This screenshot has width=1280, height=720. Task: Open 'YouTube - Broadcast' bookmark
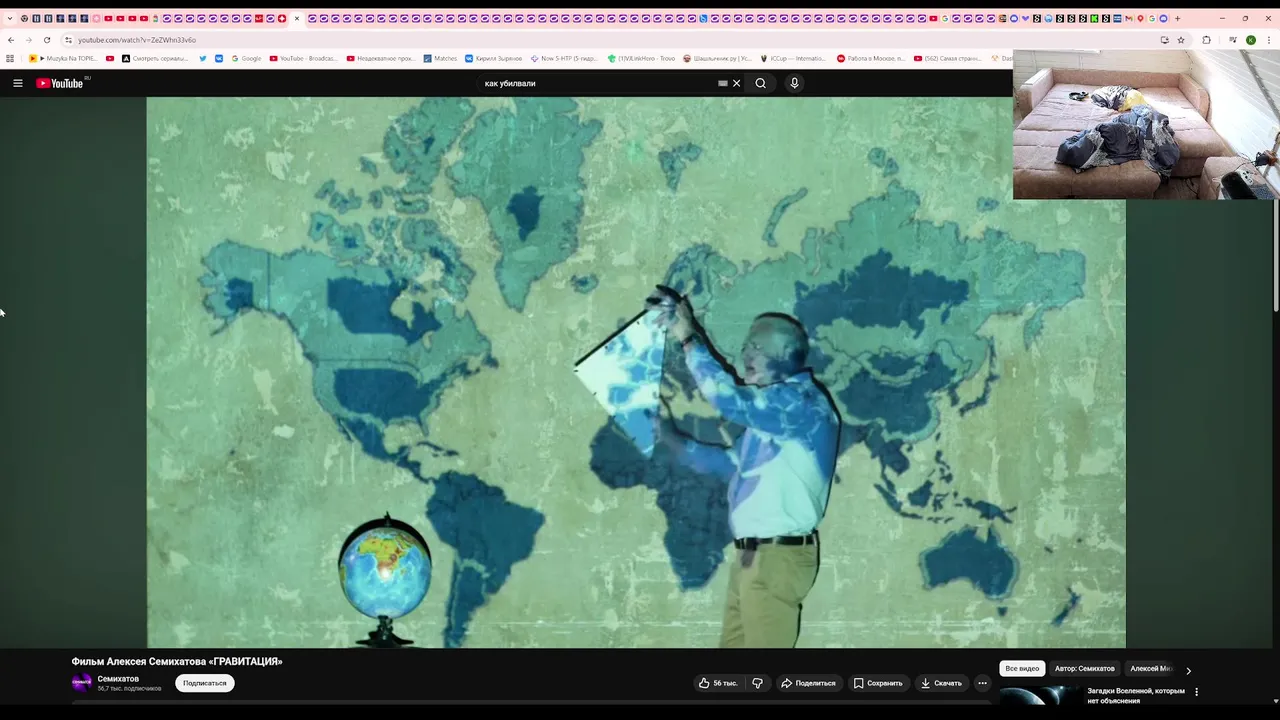tap(303, 58)
